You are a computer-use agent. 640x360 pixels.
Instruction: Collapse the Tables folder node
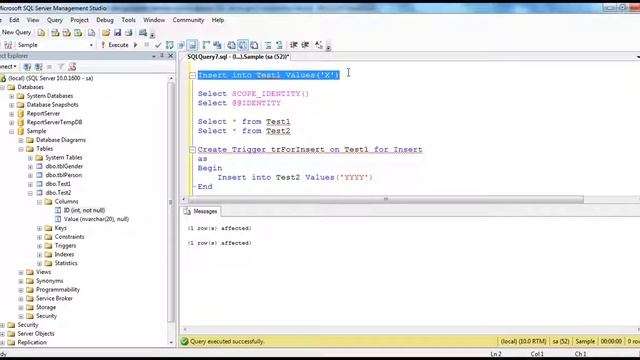[21, 149]
